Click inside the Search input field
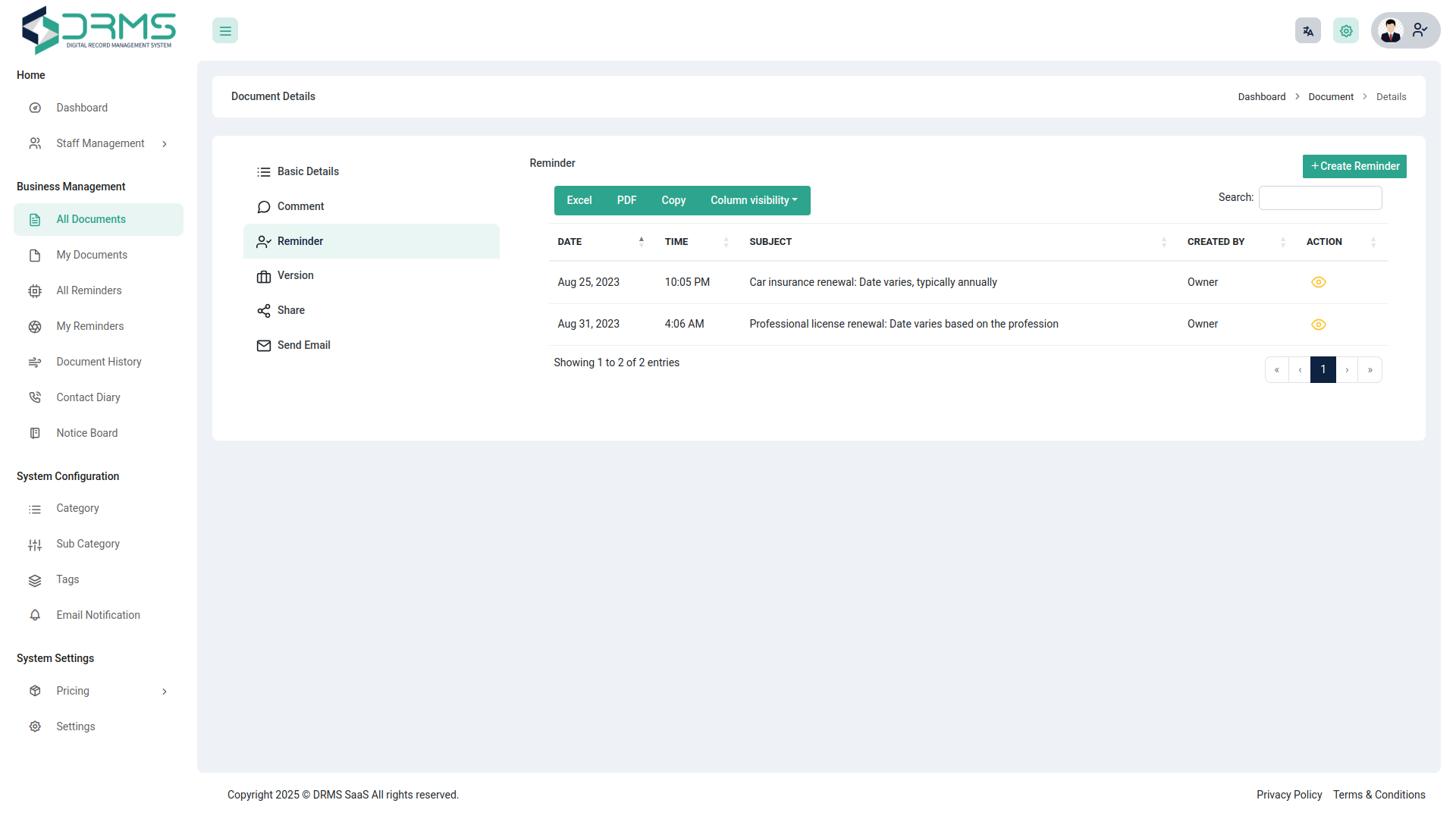 1319,198
